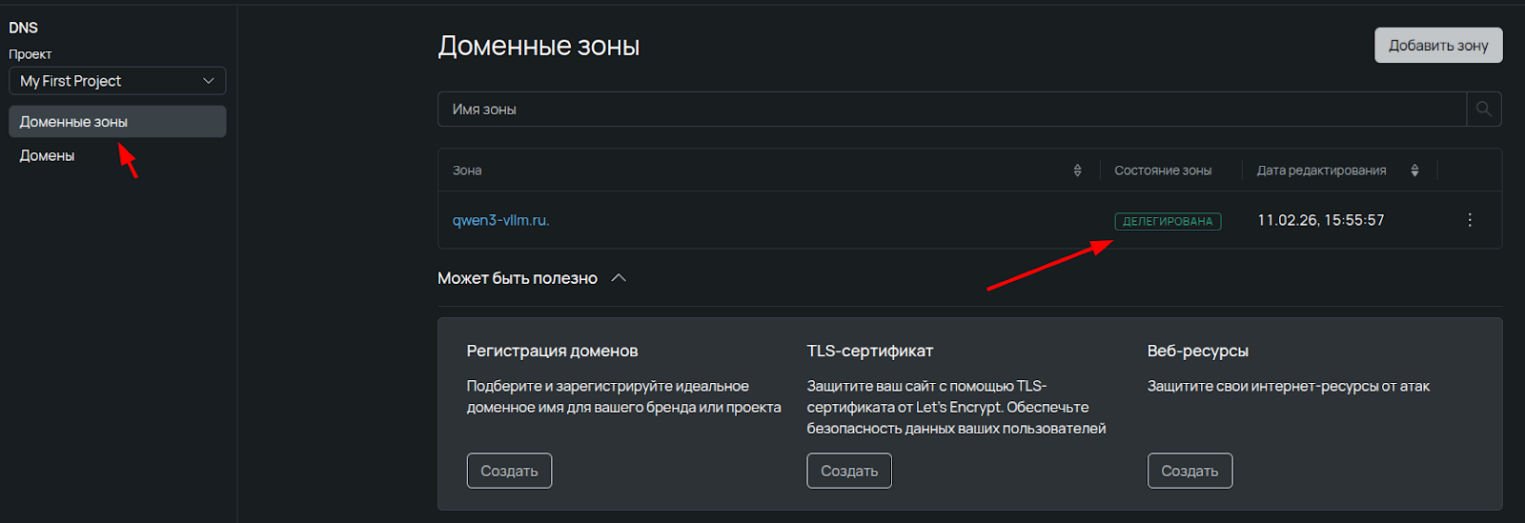1525x523 pixels.
Task: Click the Проект label above dropdown
Action: 30,54
